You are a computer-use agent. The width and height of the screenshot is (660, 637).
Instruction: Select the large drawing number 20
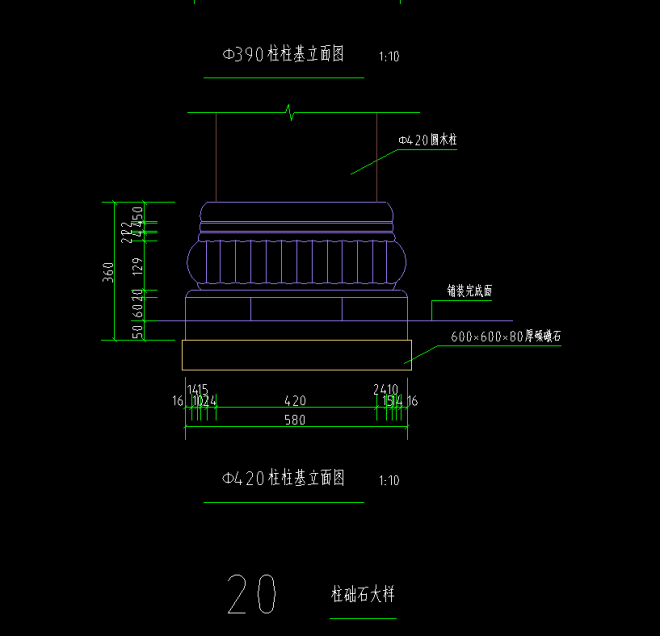(252, 594)
